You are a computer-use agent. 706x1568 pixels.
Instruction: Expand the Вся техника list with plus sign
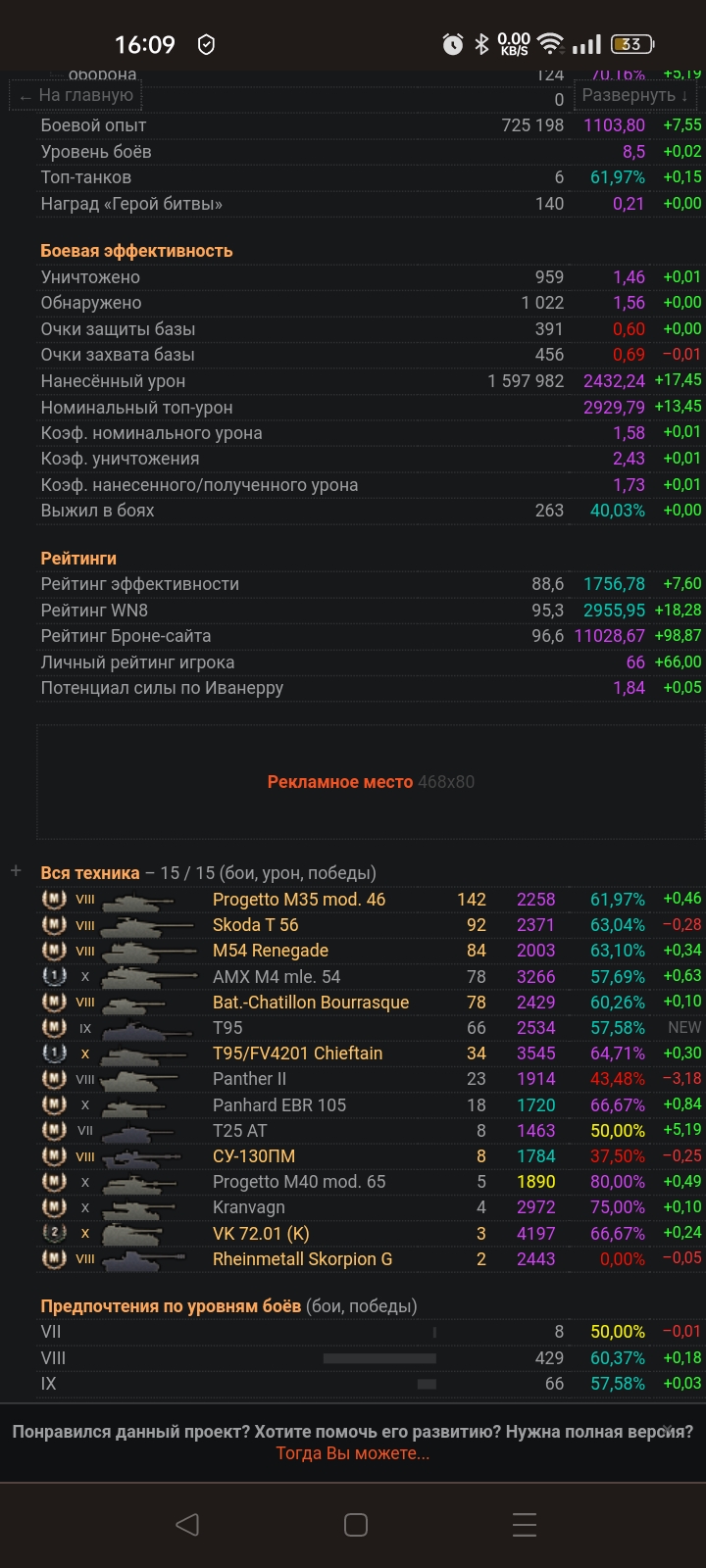click(16, 871)
